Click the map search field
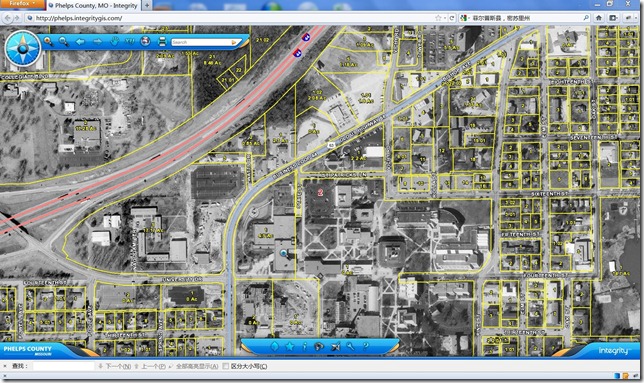The image size is (644, 383). click(201, 42)
